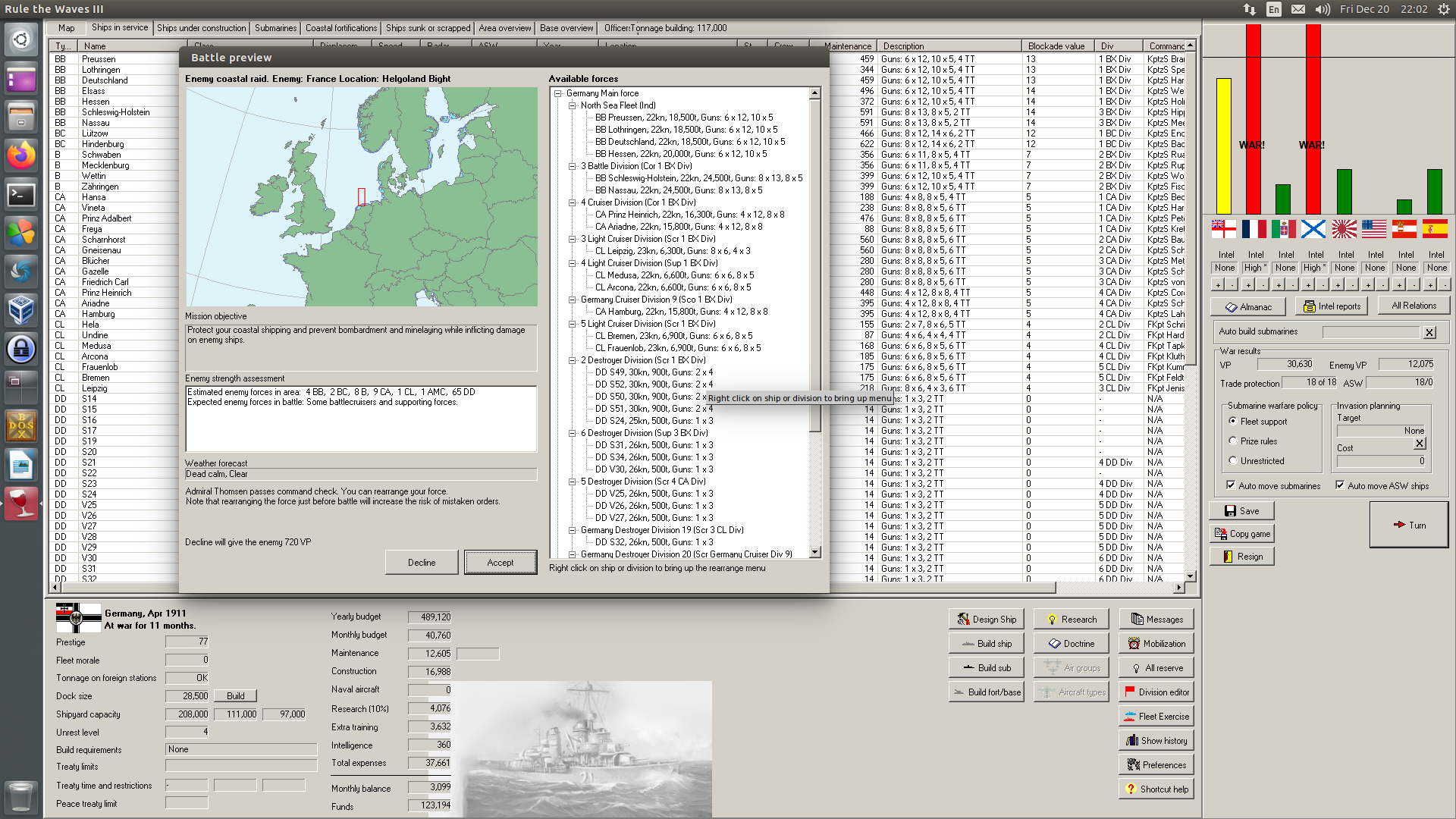Viewport: 1456px width, 819px height.
Task: Click the volume icon in the top bar
Action: coord(1323,9)
